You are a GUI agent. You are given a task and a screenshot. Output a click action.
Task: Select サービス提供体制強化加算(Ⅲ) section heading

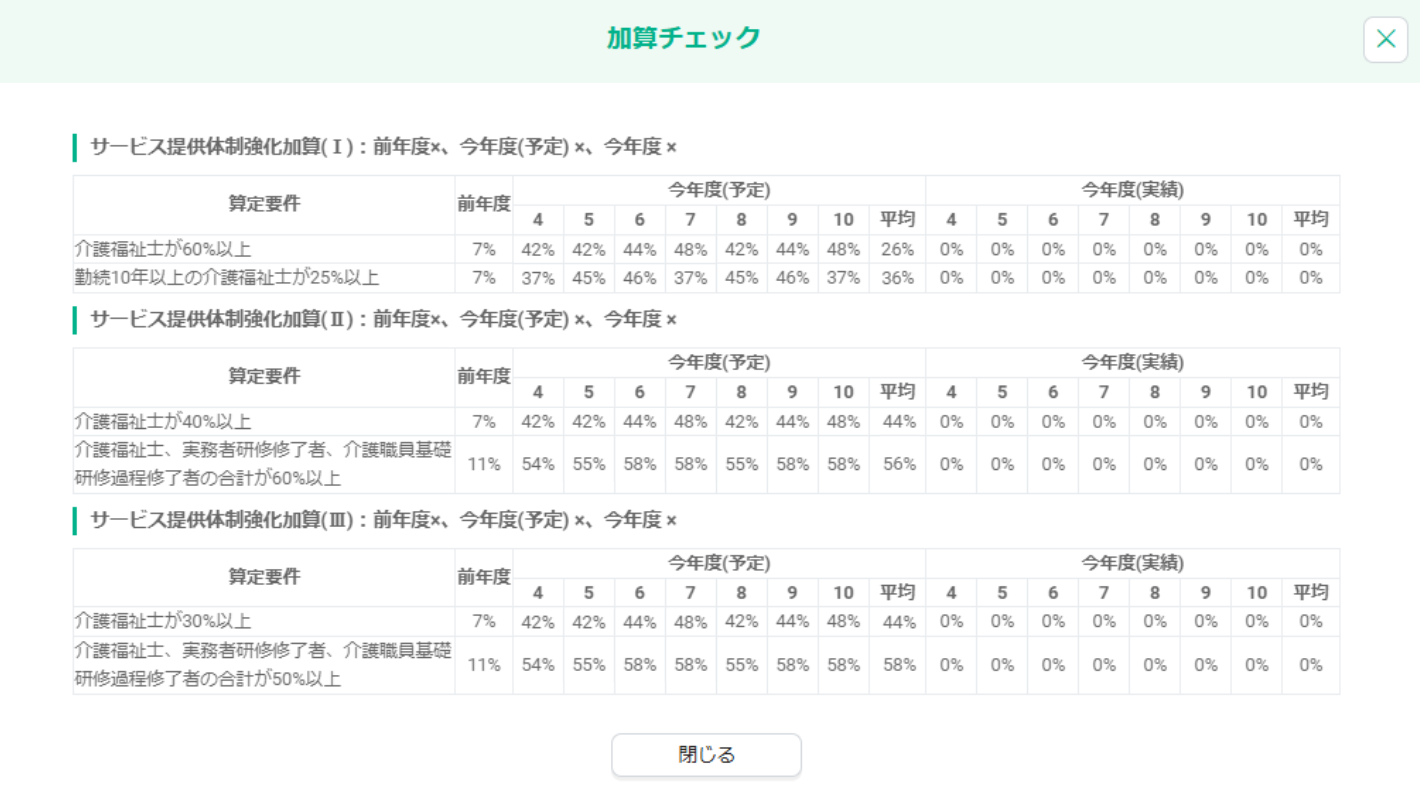pyautogui.click(x=383, y=520)
